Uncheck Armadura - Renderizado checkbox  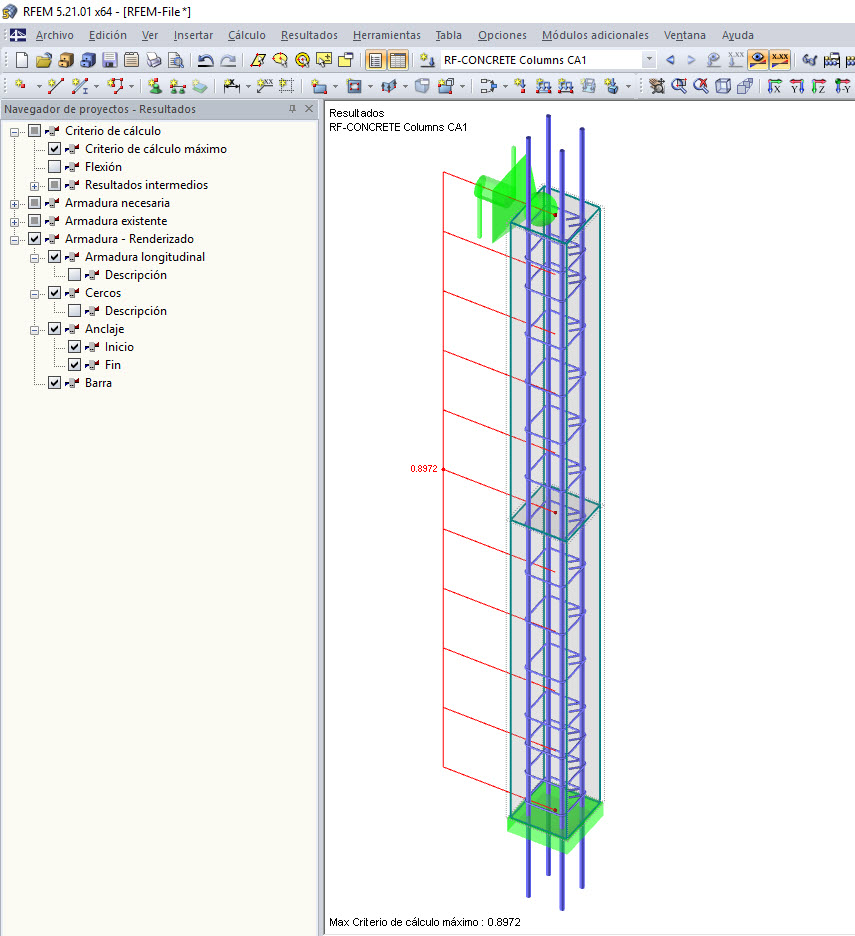pyautogui.click(x=35, y=238)
